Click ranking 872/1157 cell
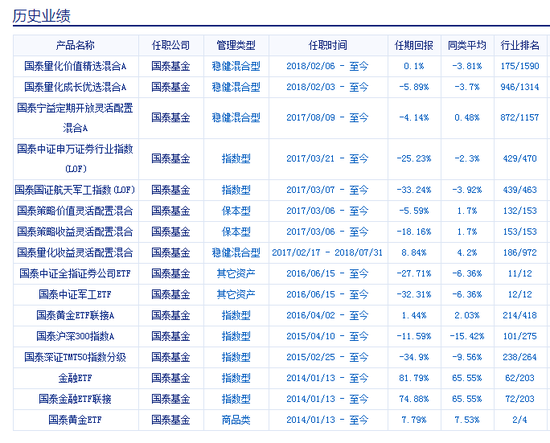Screen dimensions: 550x443 click(520, 118)
